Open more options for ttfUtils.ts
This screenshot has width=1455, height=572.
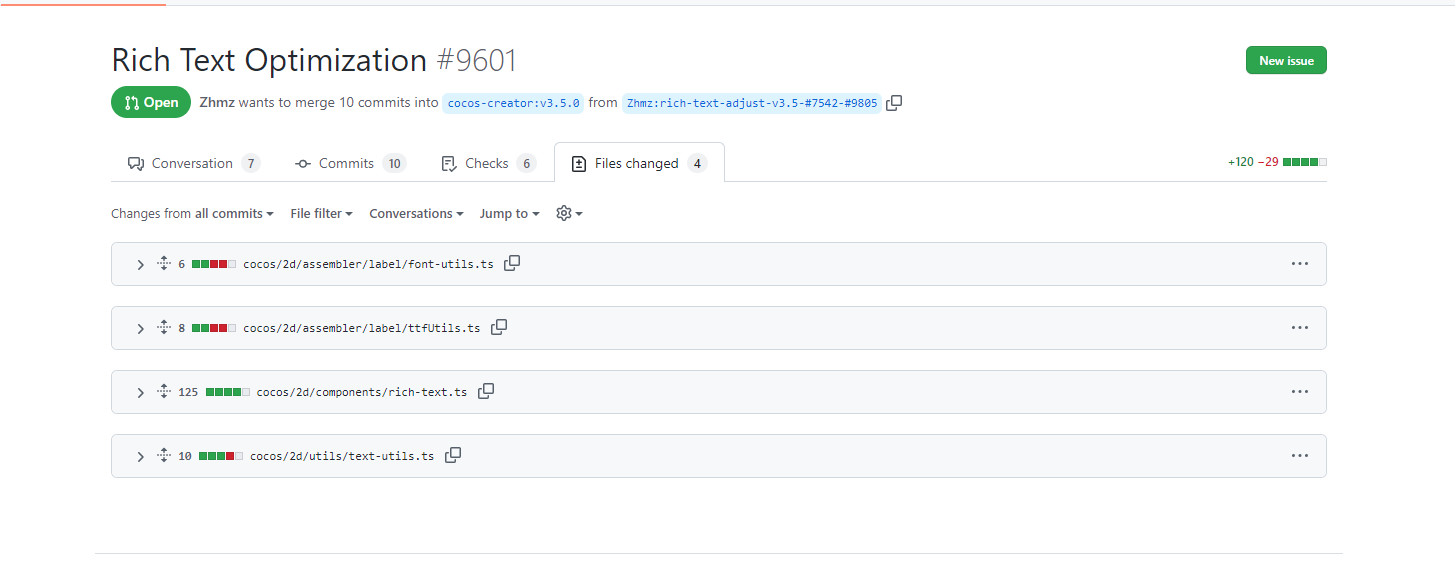coord(1299,328)
